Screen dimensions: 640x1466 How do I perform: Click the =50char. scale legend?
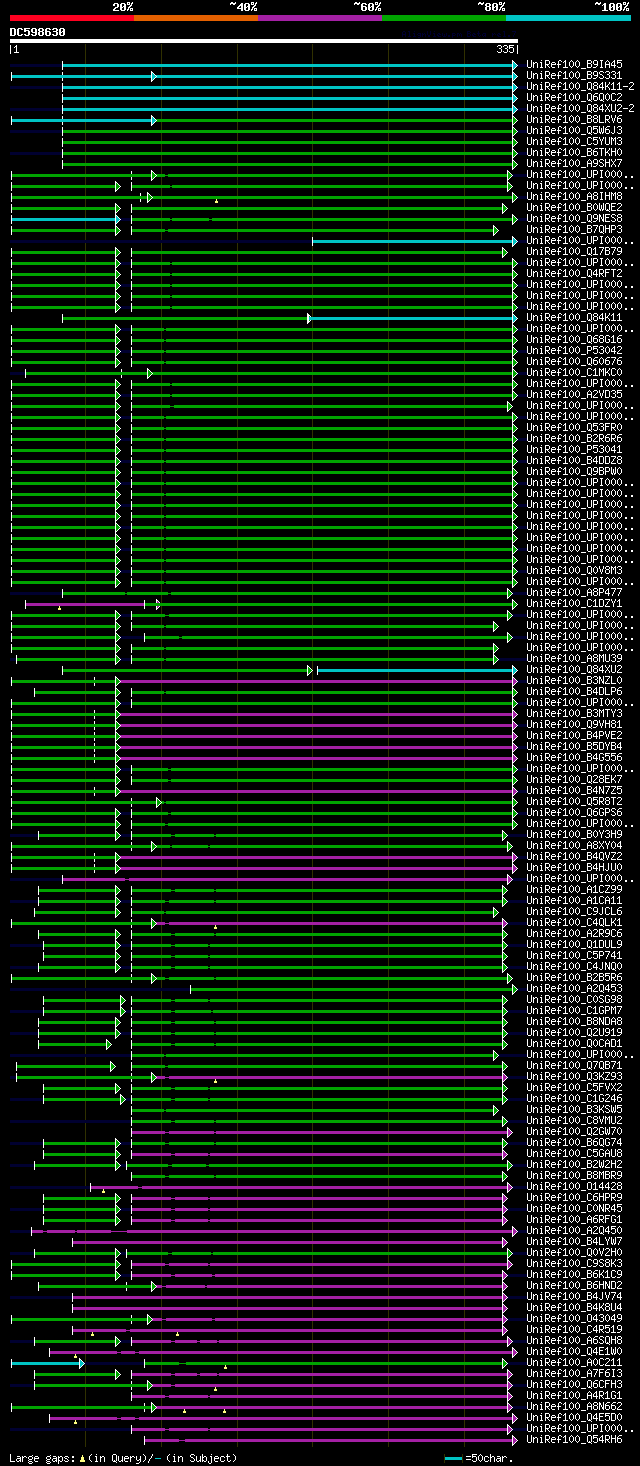479,1458
